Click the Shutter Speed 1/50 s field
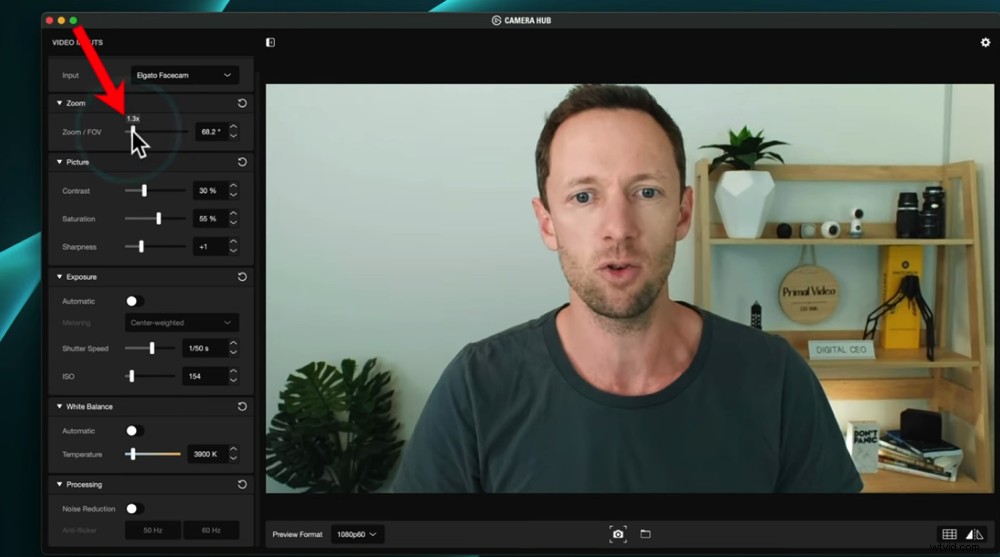Screen dimensions: 1000x557 [205, 348]
